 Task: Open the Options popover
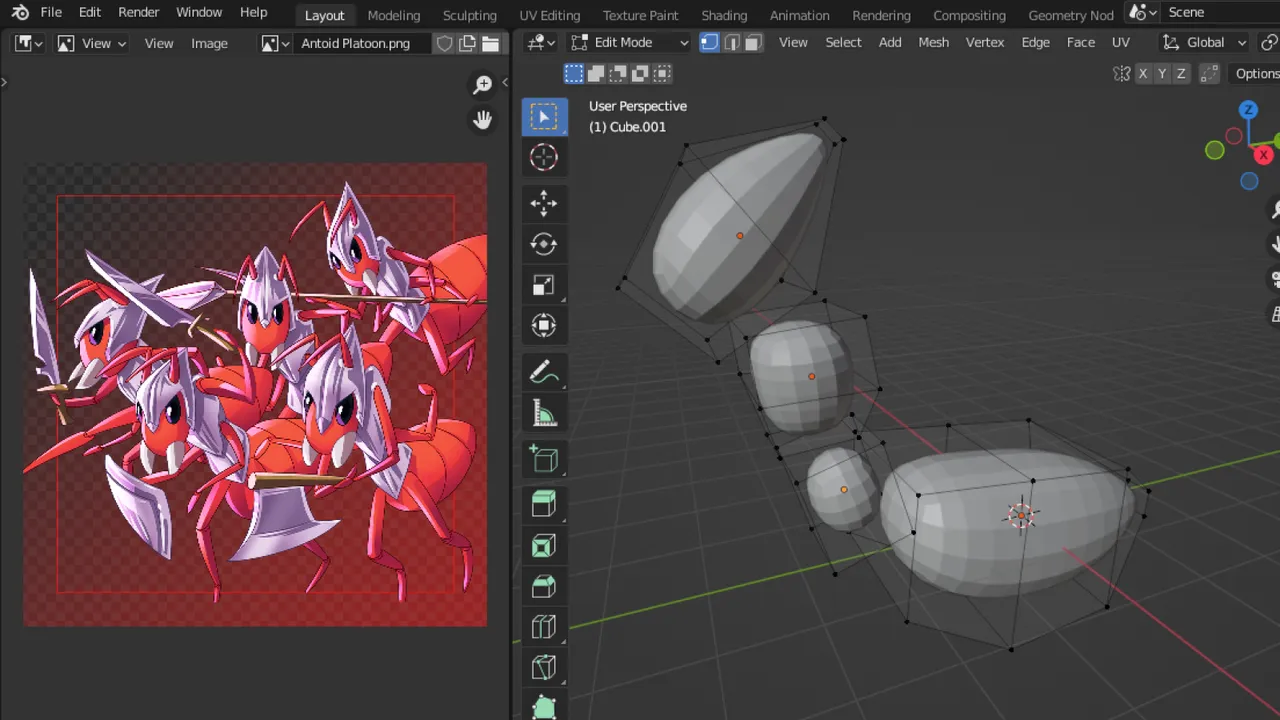coord(1255,74)
